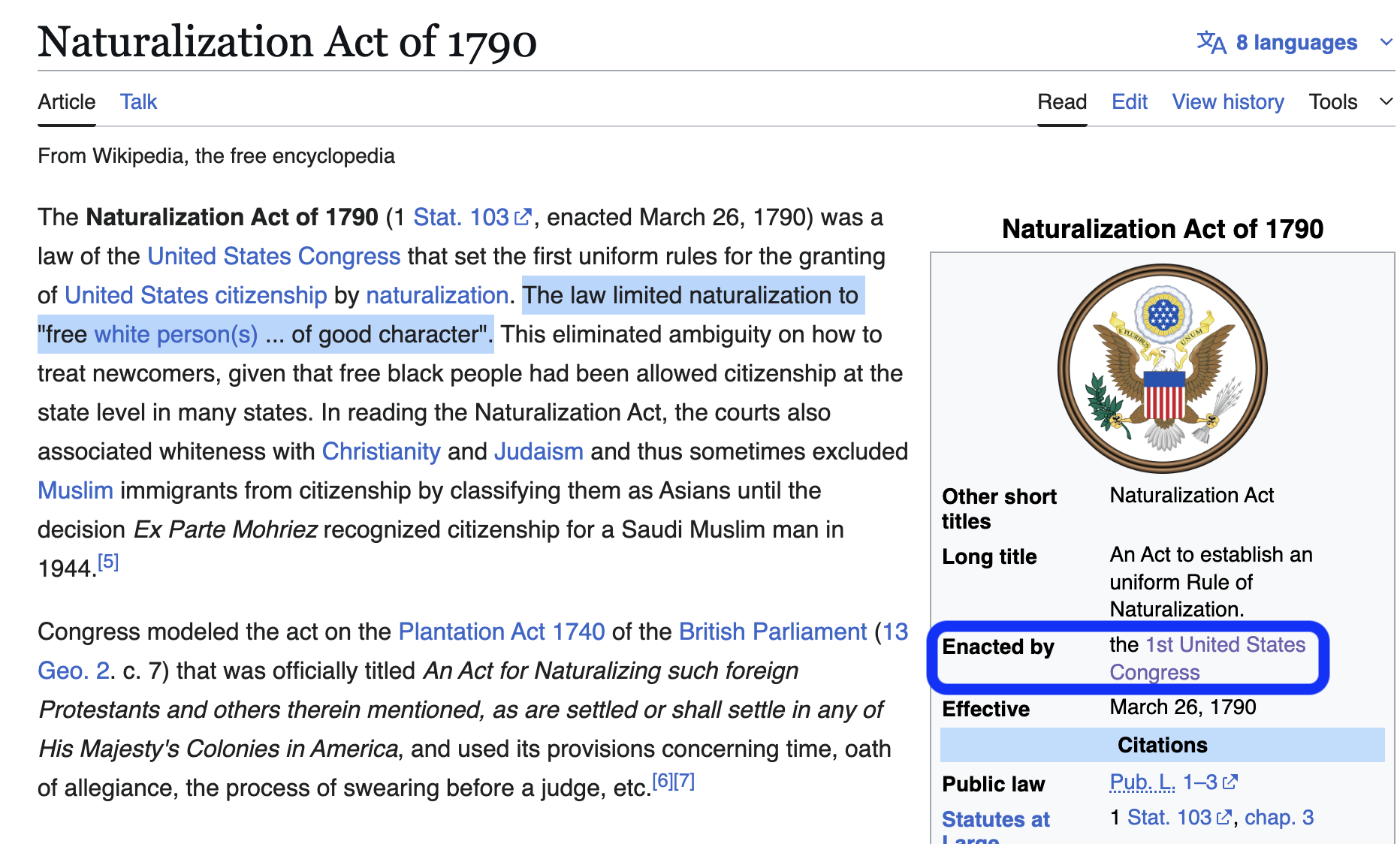The width and height of the screenshot is (1400, 844).
Task: Follow the United States Congress link
Action: click(x=273, y=256)
